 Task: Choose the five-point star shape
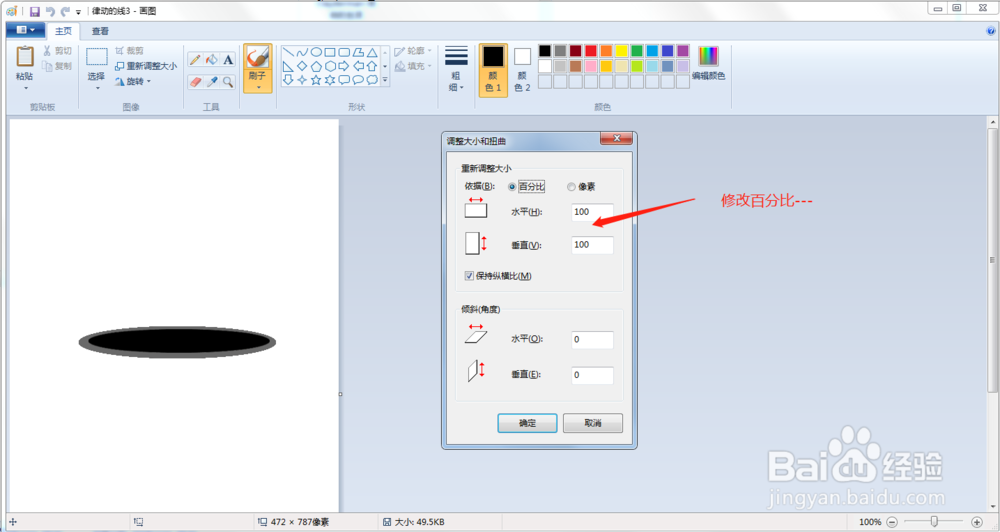[316, 80]
